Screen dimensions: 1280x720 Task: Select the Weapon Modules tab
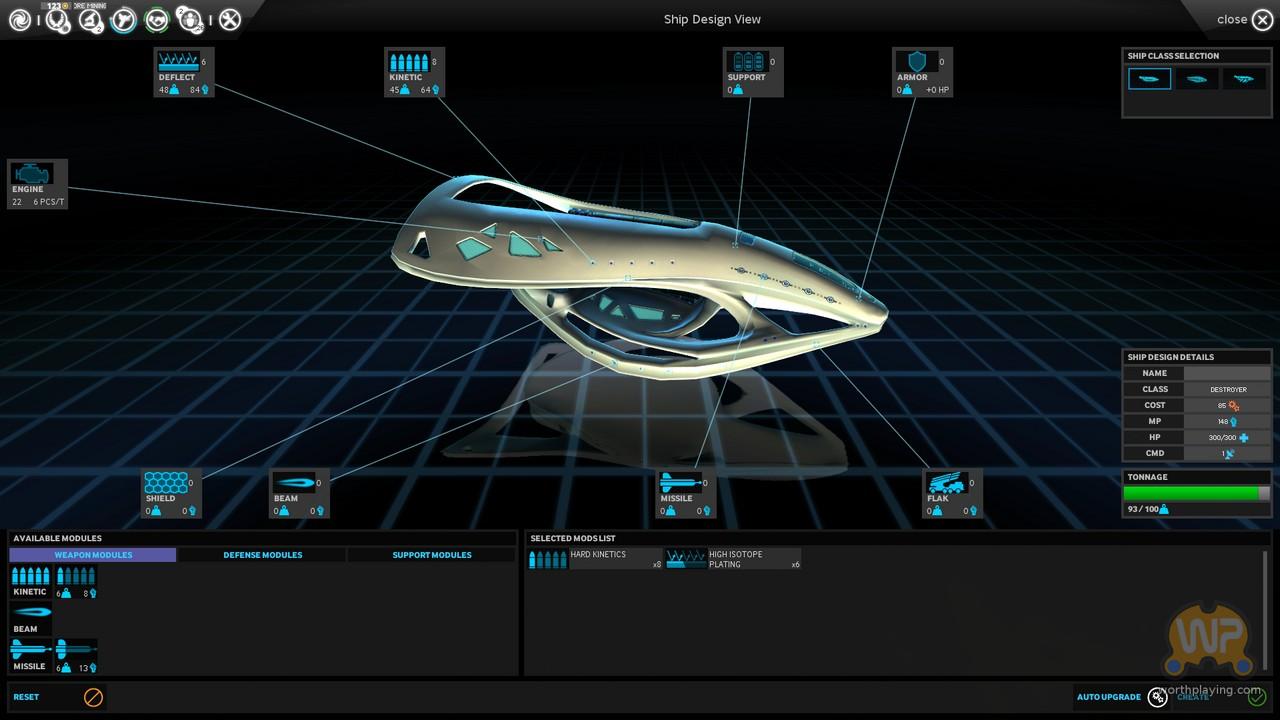(93, 555)
